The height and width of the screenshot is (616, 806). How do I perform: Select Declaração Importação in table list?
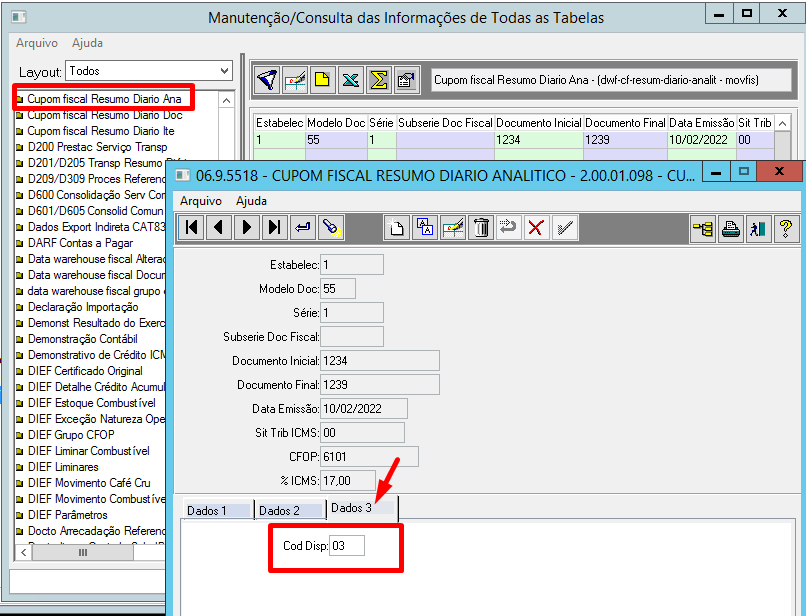pyautogui.click(x=83, y=307)
